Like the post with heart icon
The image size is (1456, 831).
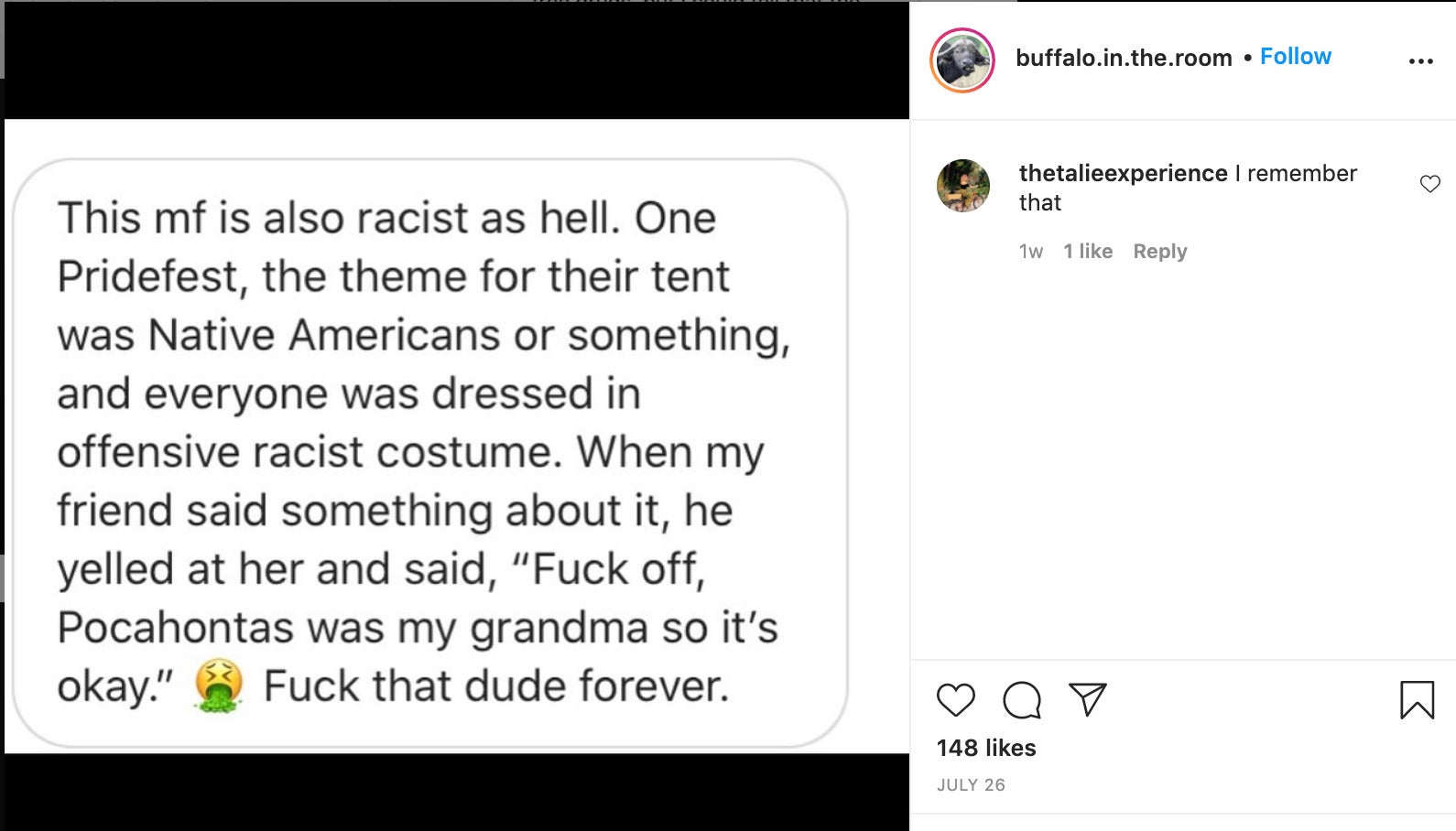coord(955,700)
